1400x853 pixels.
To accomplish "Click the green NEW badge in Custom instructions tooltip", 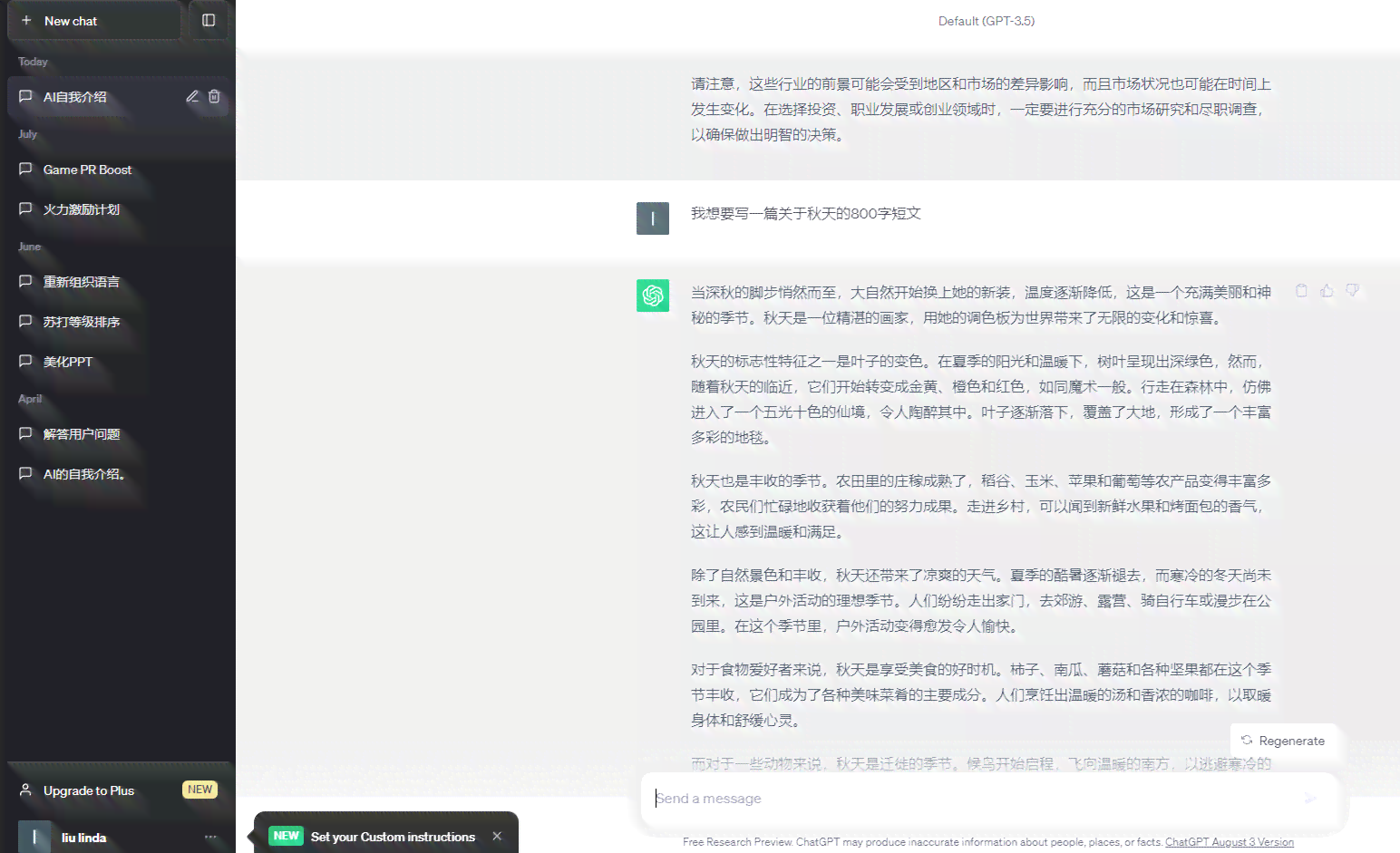I will pyautogui.click(x=286, y=836).
